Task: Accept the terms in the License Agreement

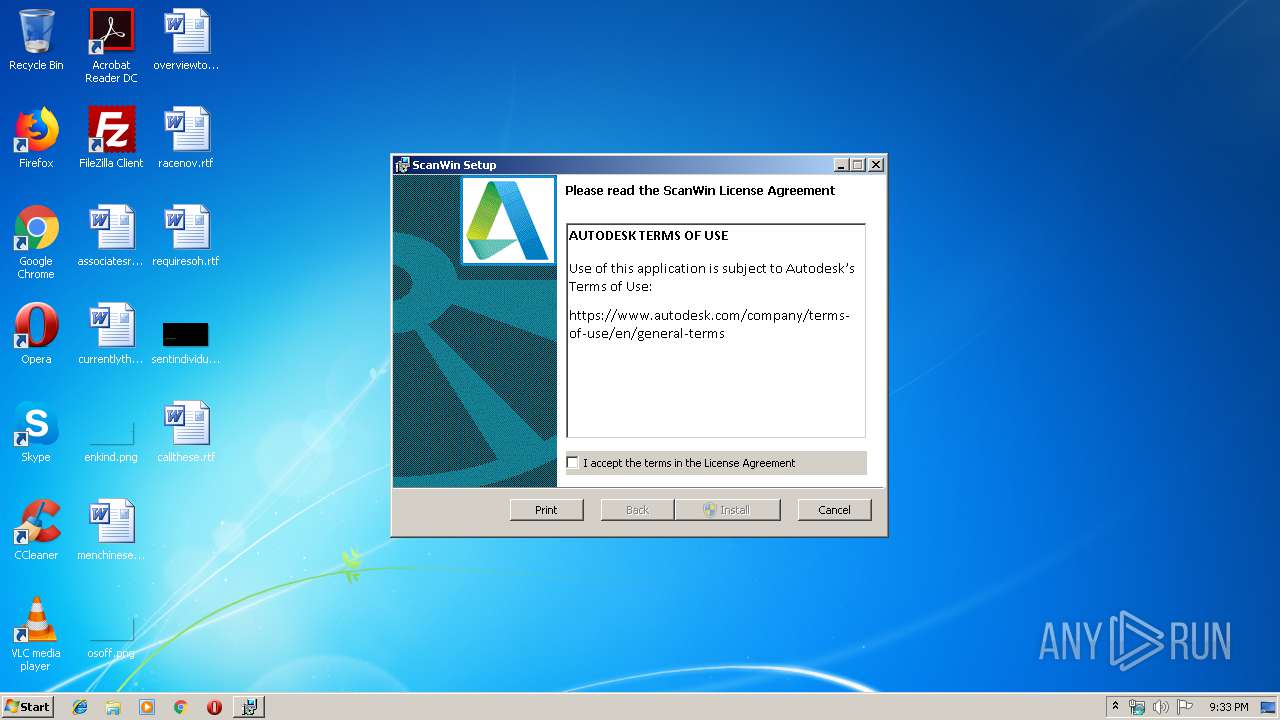Action: (573, 462)
